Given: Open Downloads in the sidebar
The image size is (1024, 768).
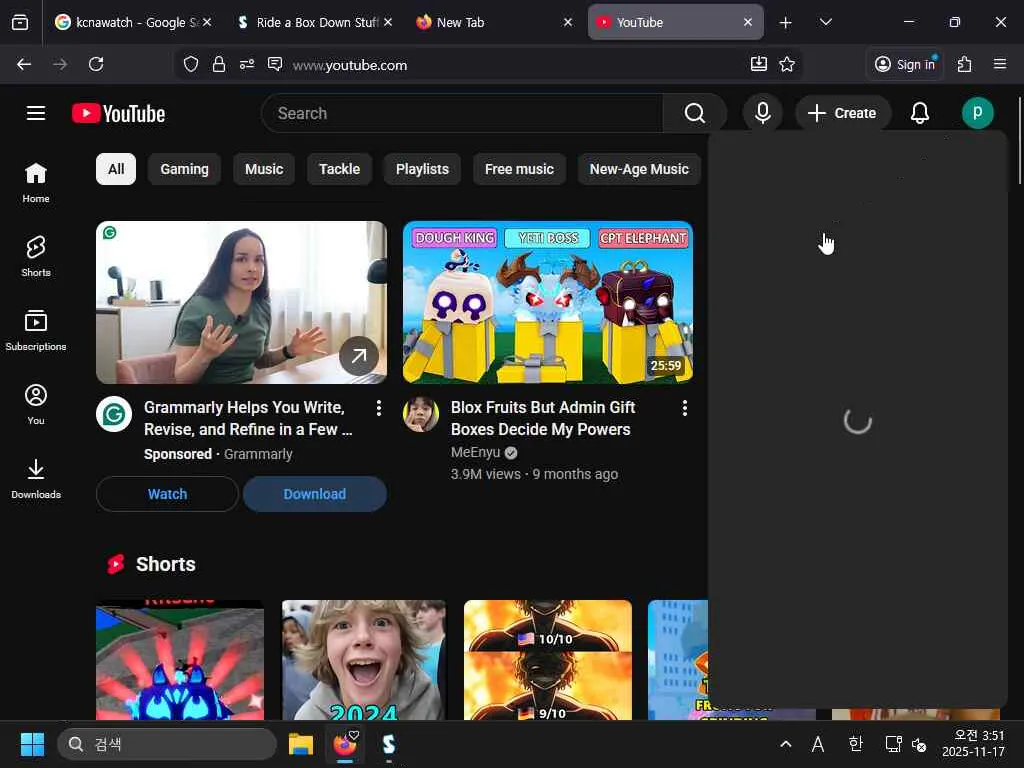Looking at the screenshot, I should pos(36,479).
